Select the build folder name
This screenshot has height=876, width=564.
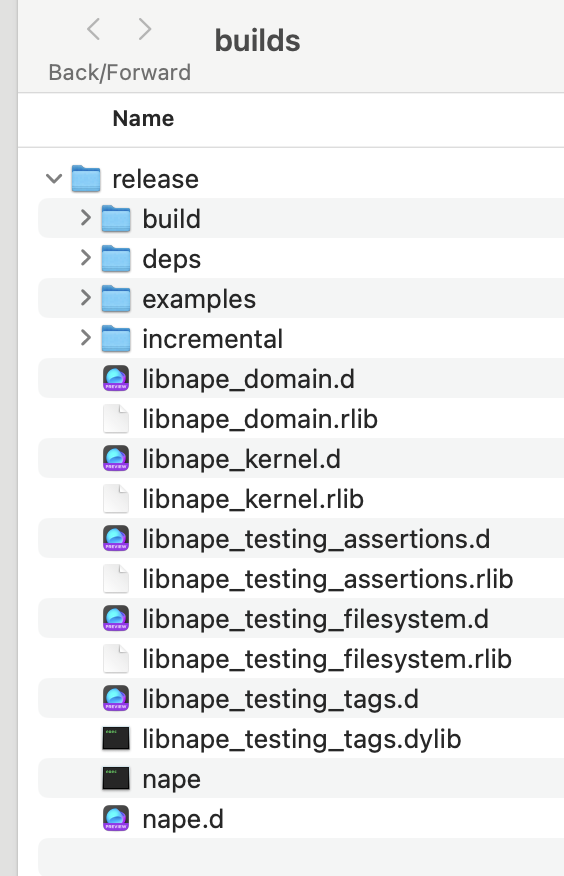tap(171, 219)
